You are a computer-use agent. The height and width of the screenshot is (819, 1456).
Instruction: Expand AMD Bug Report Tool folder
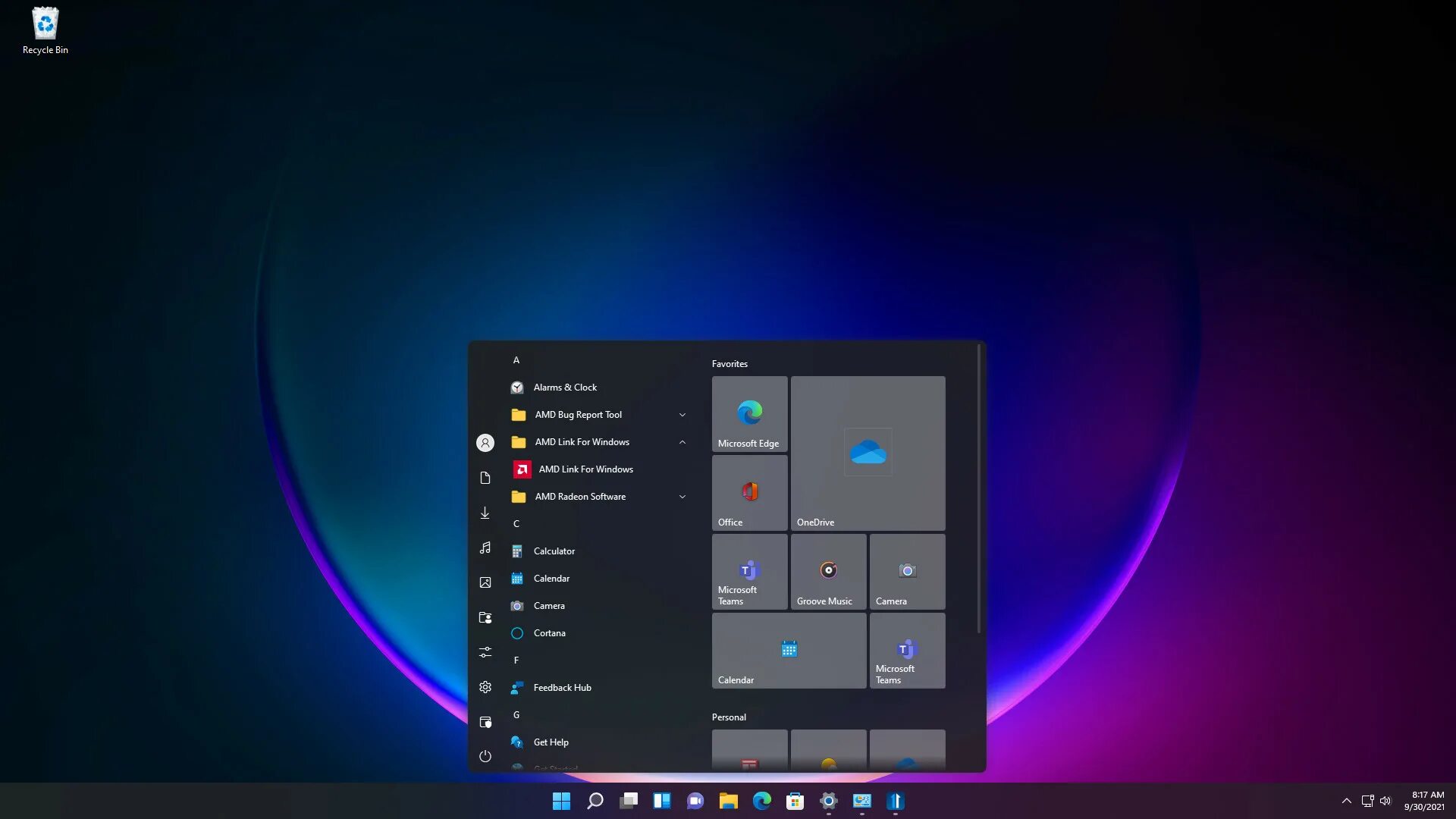[x=682, y=414]
